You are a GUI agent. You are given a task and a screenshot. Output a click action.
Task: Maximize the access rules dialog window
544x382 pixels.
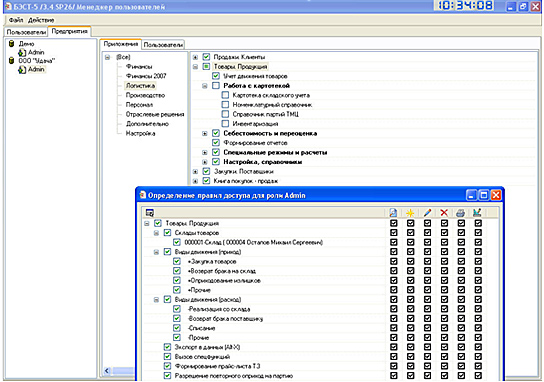(x=483, y=195)
